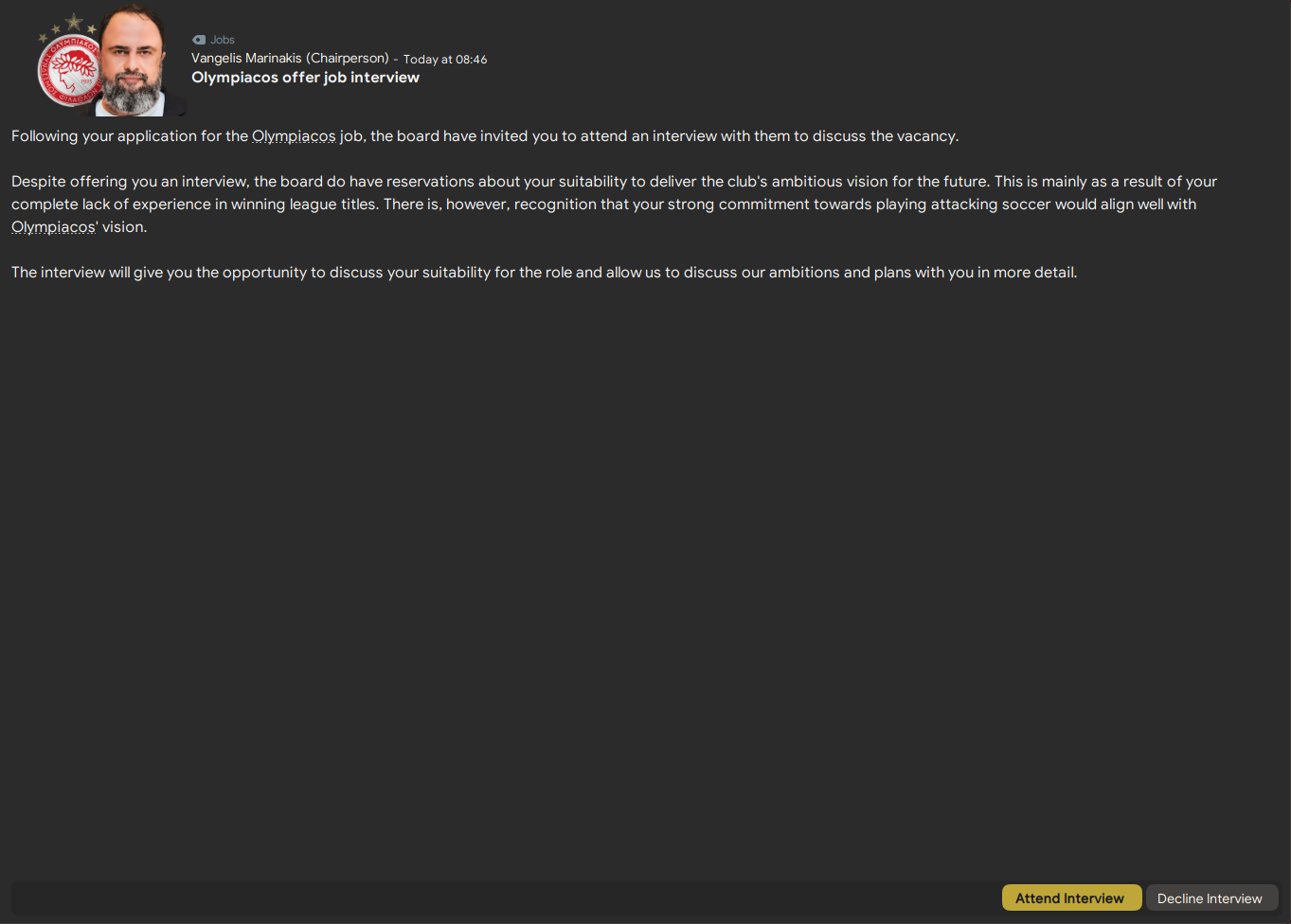The height and width of the screenshot is (924, 1291).
Task: Click the word 'Chairperson' in the sender line
Action: point(348,59)
